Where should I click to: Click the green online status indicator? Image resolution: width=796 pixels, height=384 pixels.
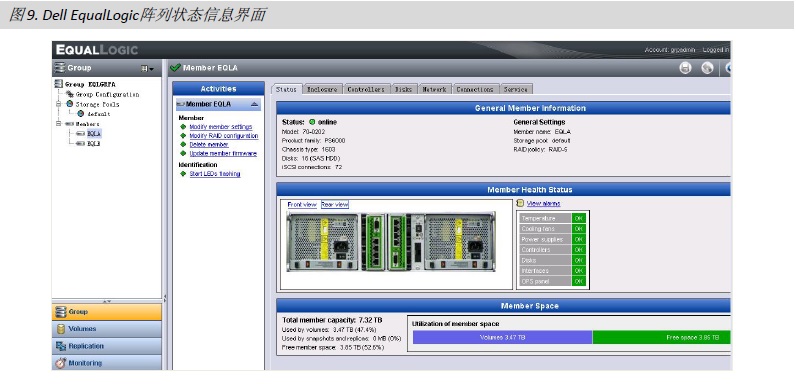[x=312, y=122]
